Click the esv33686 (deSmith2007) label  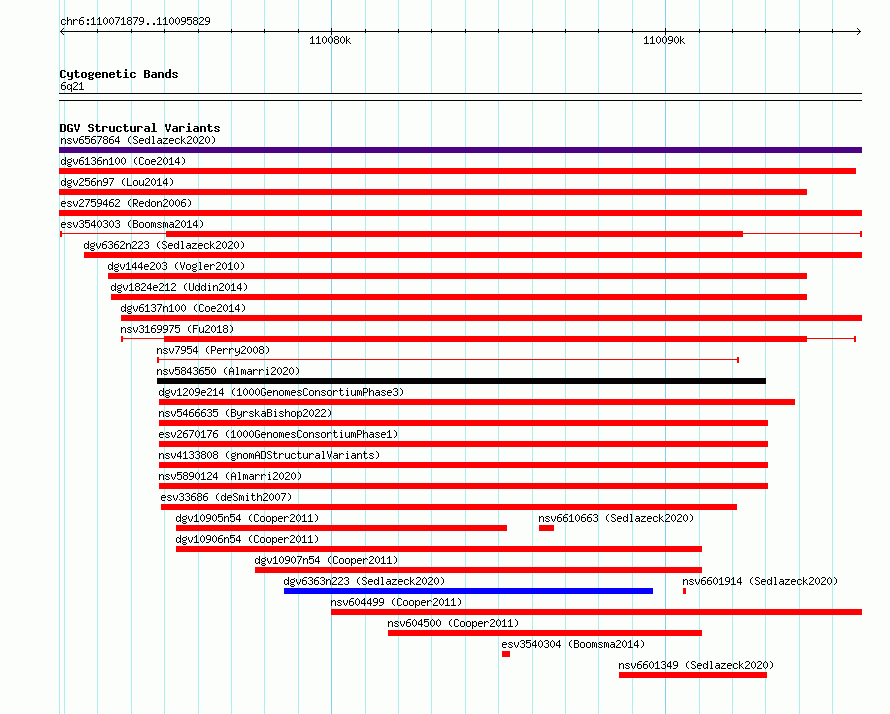(x=226, y=497)
